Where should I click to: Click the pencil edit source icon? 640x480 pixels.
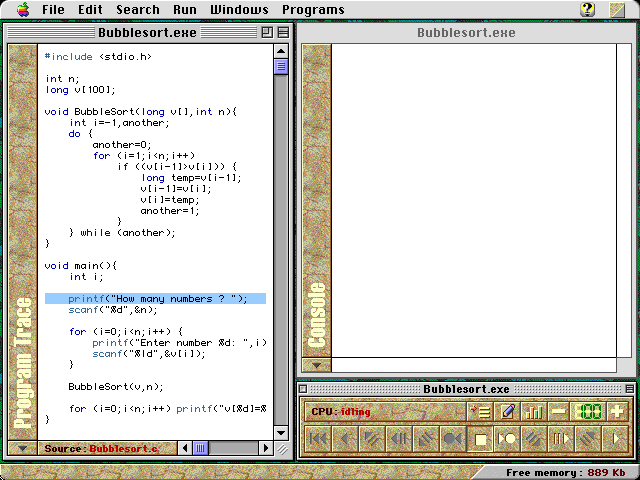[x=507, y=411]
